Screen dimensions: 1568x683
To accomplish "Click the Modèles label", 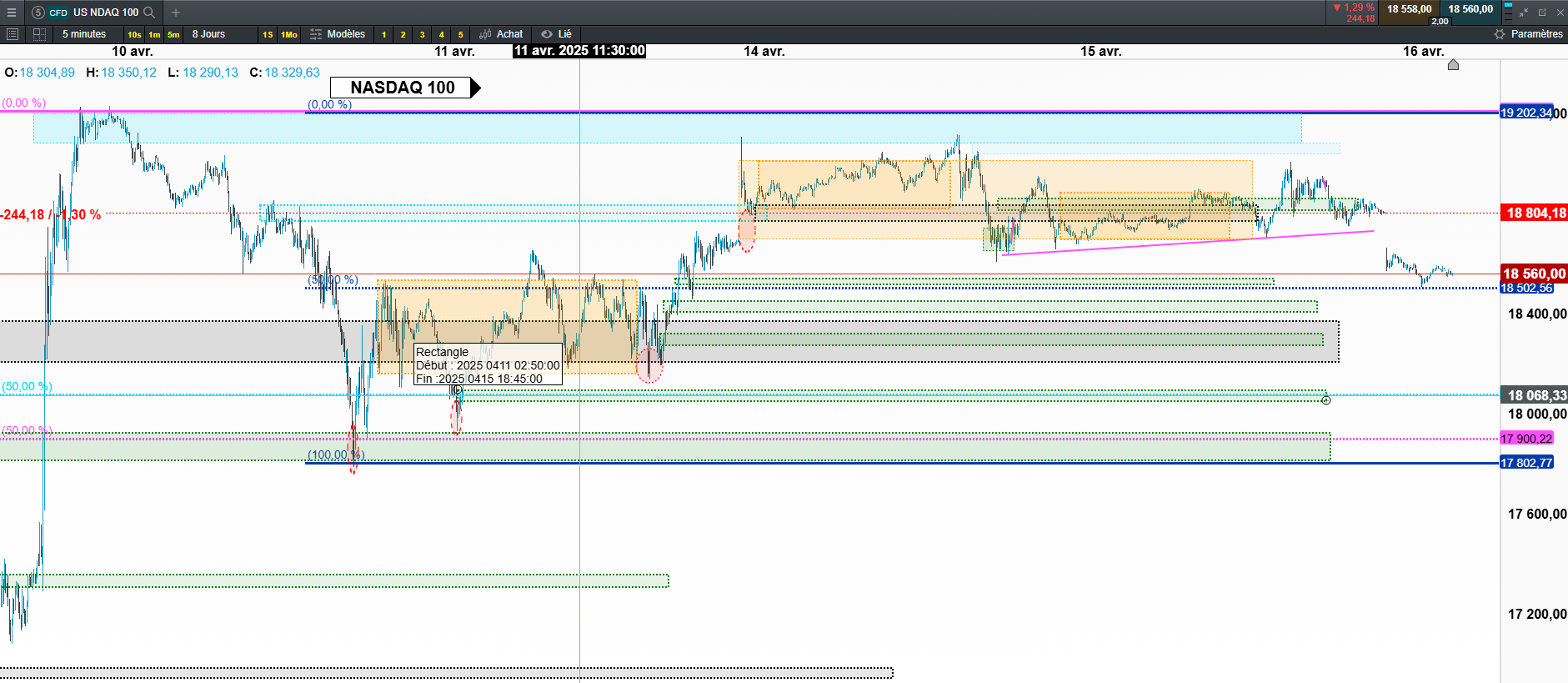I will tap(346, 34).
